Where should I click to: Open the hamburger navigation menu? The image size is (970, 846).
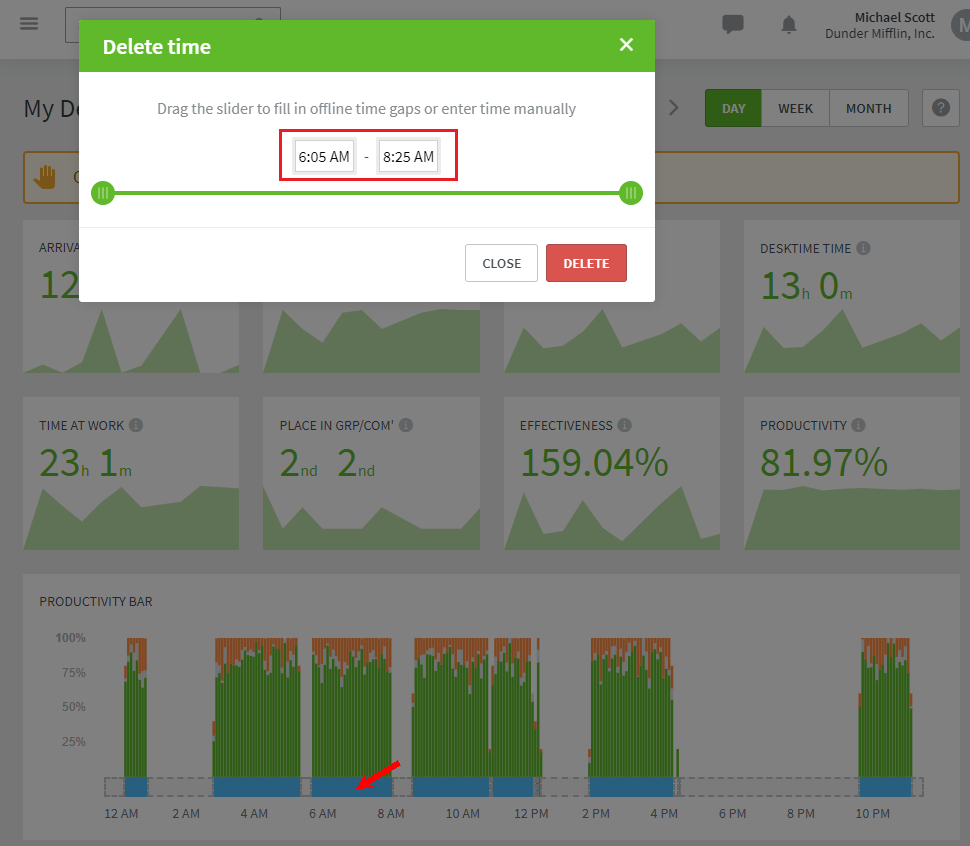point(29,25)
